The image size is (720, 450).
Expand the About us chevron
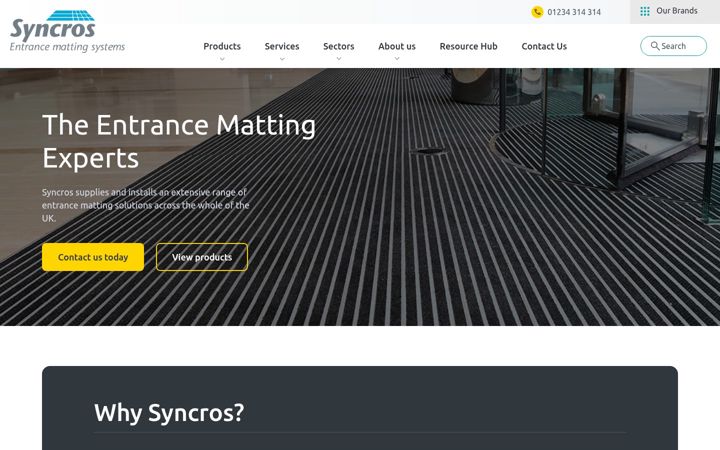point(397,59)
